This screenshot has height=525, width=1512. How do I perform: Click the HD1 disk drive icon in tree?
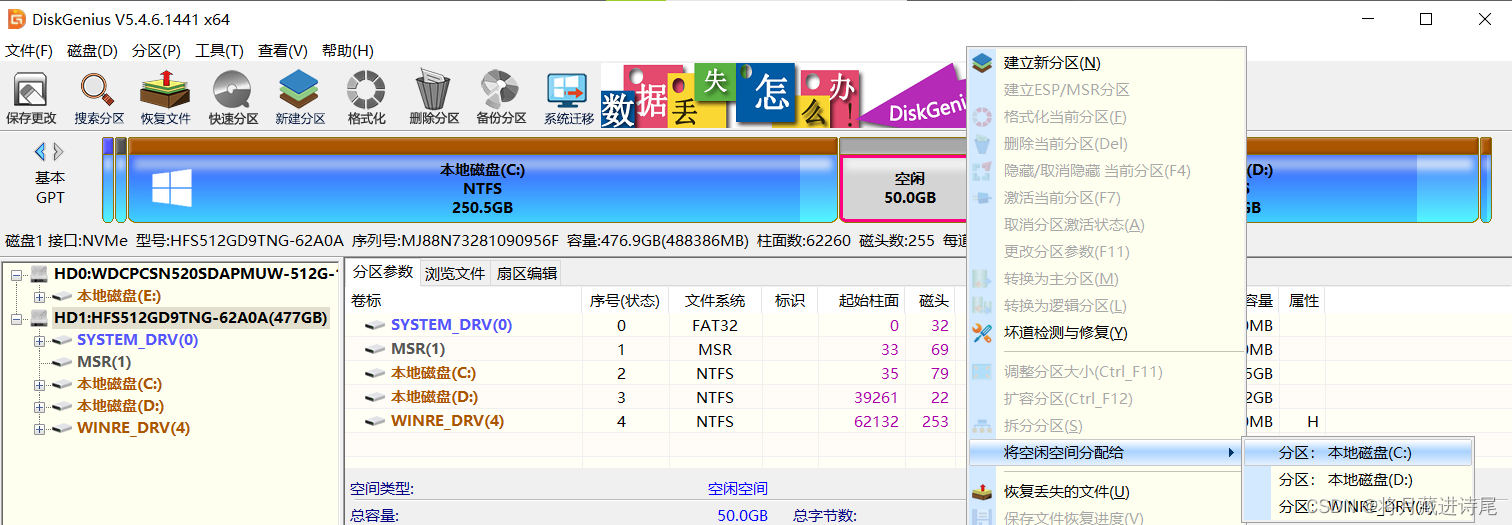[39, 318]
